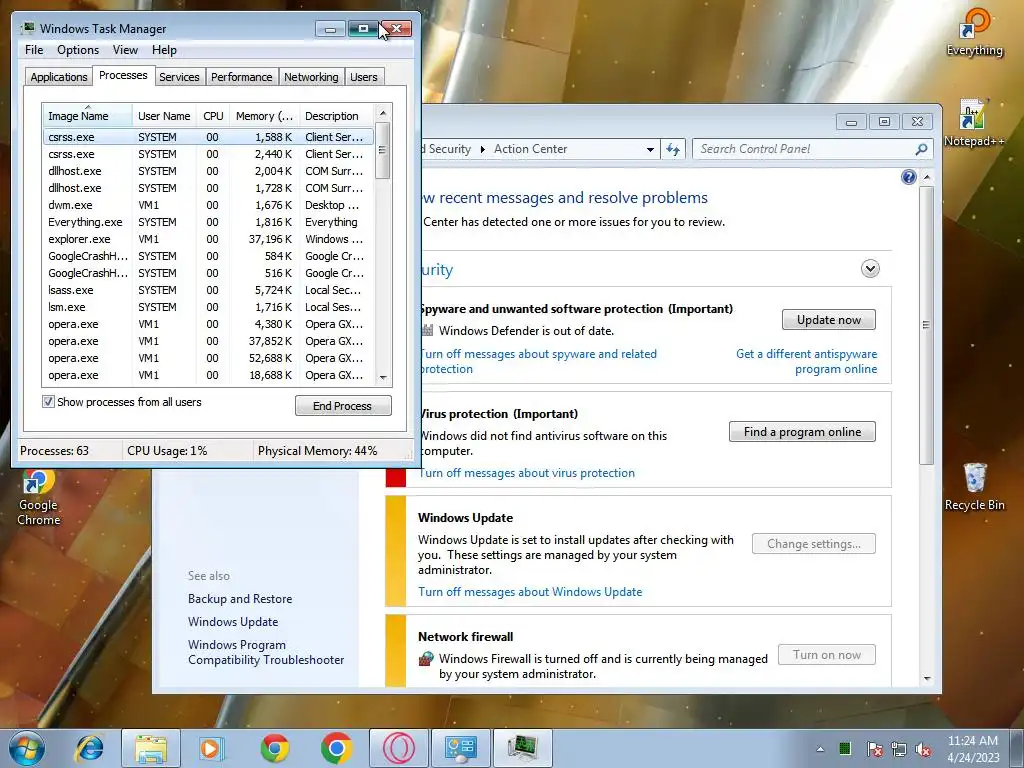Collapse the Security section chevron
This screenshot has height=768, width=1024.
[870, 269]
